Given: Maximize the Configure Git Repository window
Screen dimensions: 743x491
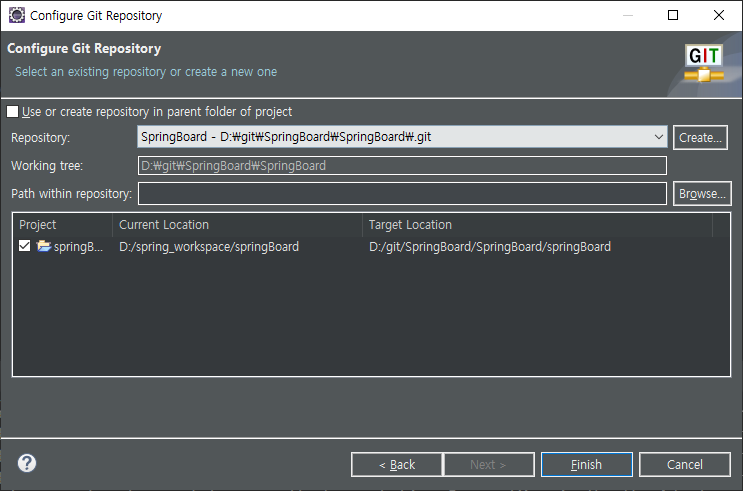Looking at the screenshot, I should tap(673, 15).
